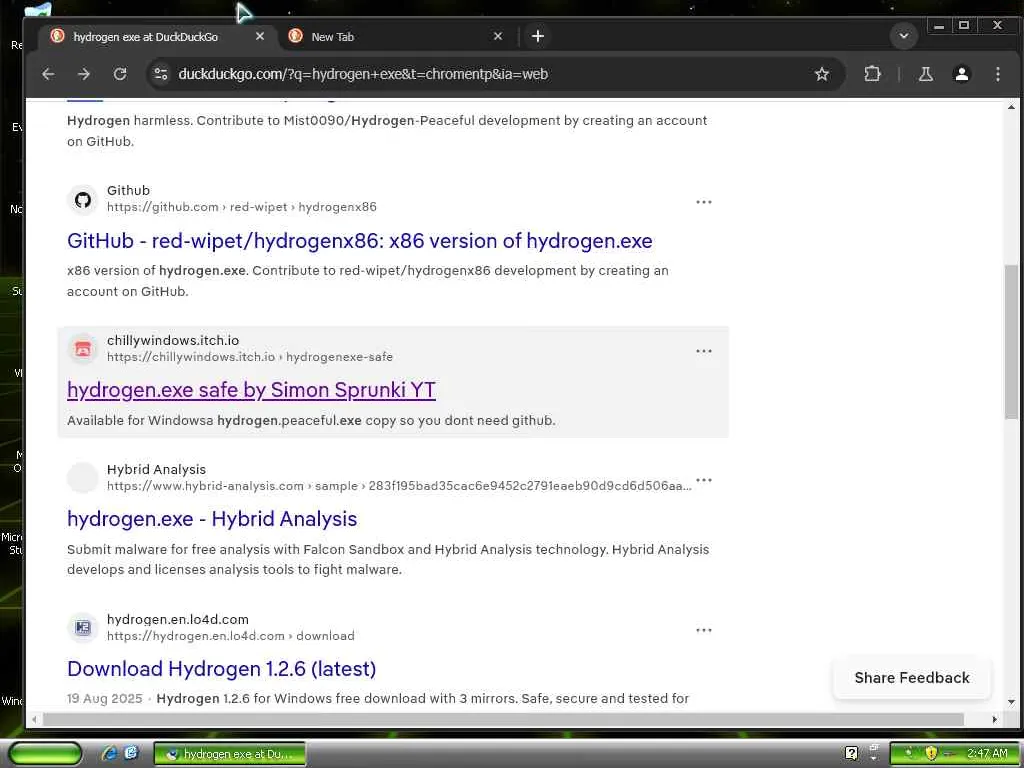
Task: Launch Internet Explorer from quick launch
Action: 109,754
